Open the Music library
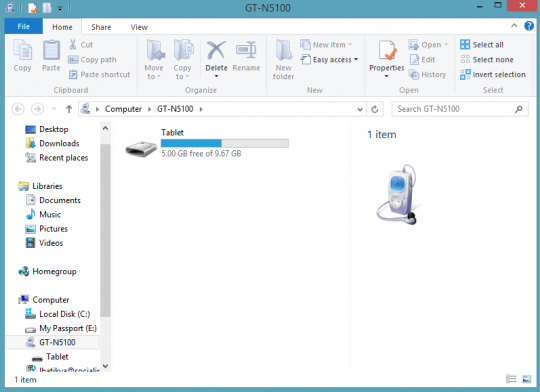540x392 pixels. [43, 214]
